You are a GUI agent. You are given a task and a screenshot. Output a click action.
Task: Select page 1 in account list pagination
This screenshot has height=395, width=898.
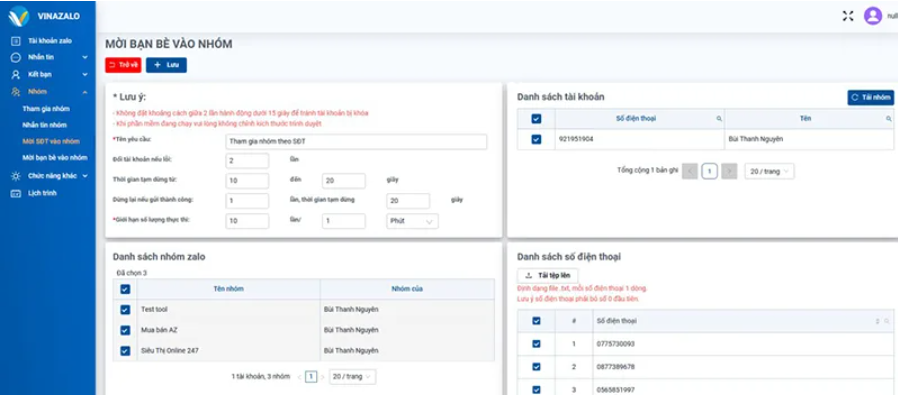[x=710, y=171]
